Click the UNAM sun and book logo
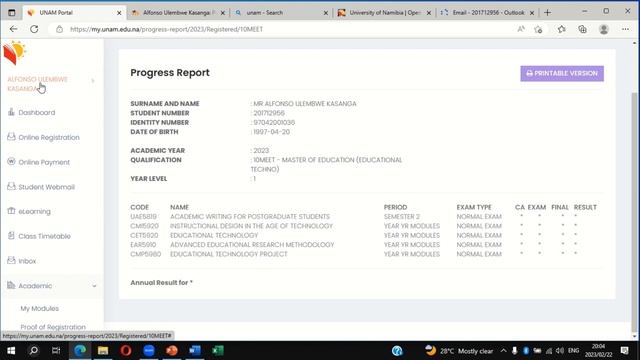This screenshot has height=360, width=640. tap(15, 53)
